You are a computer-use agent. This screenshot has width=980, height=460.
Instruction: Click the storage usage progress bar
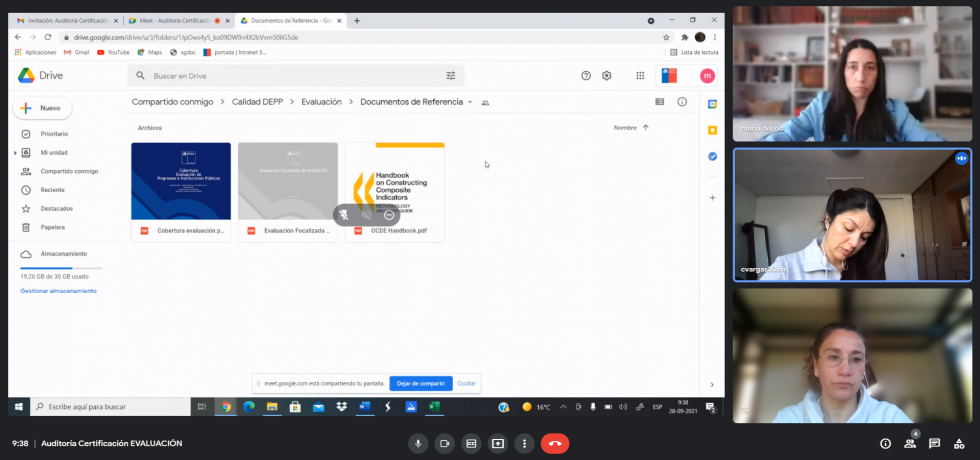pyautogui.click(x=61, y=268)
